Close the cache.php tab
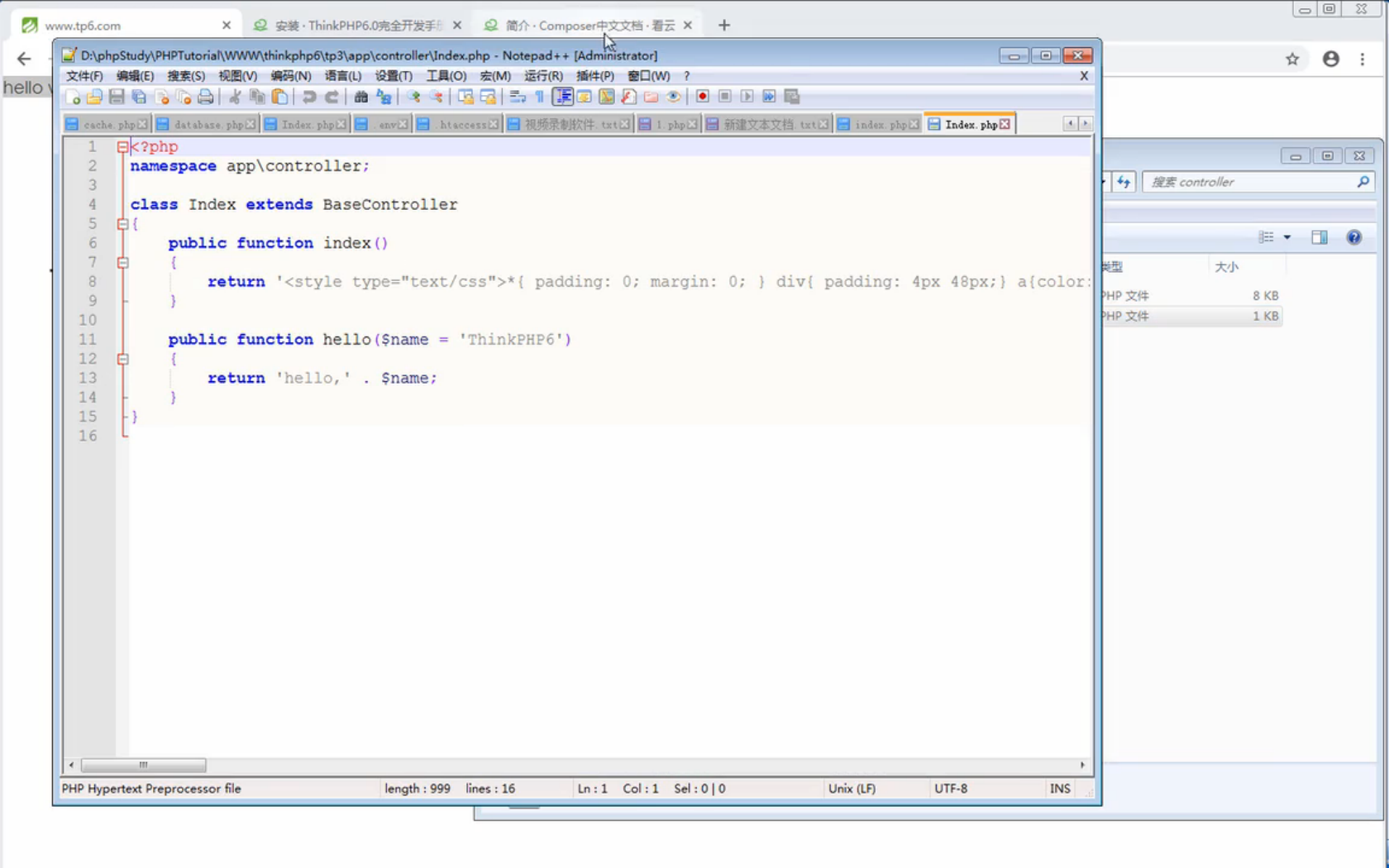1389x868 pixels. (x=142, y=124)
